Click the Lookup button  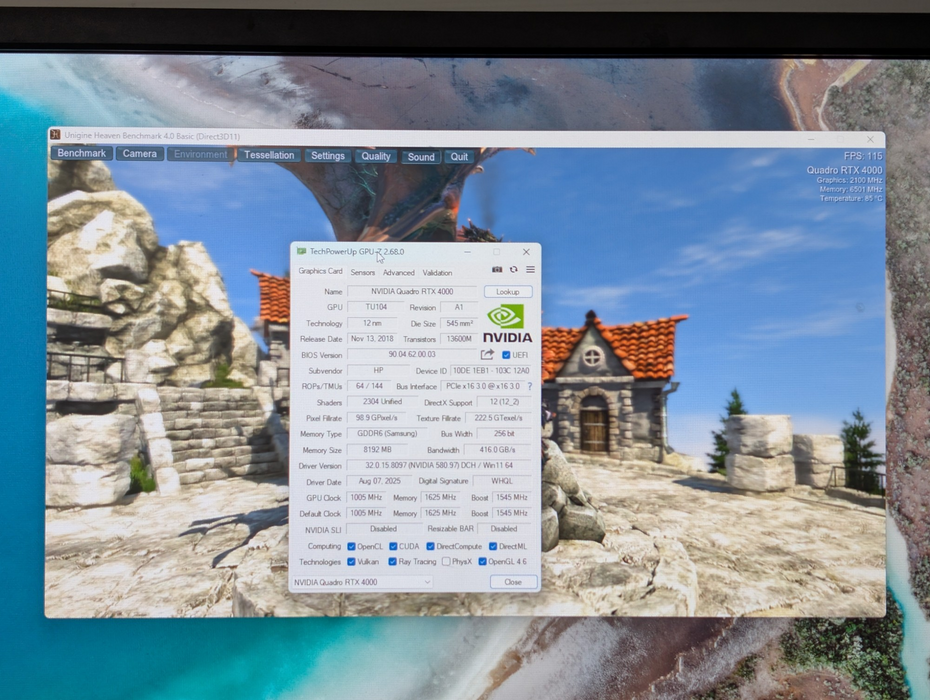(508, 292)
